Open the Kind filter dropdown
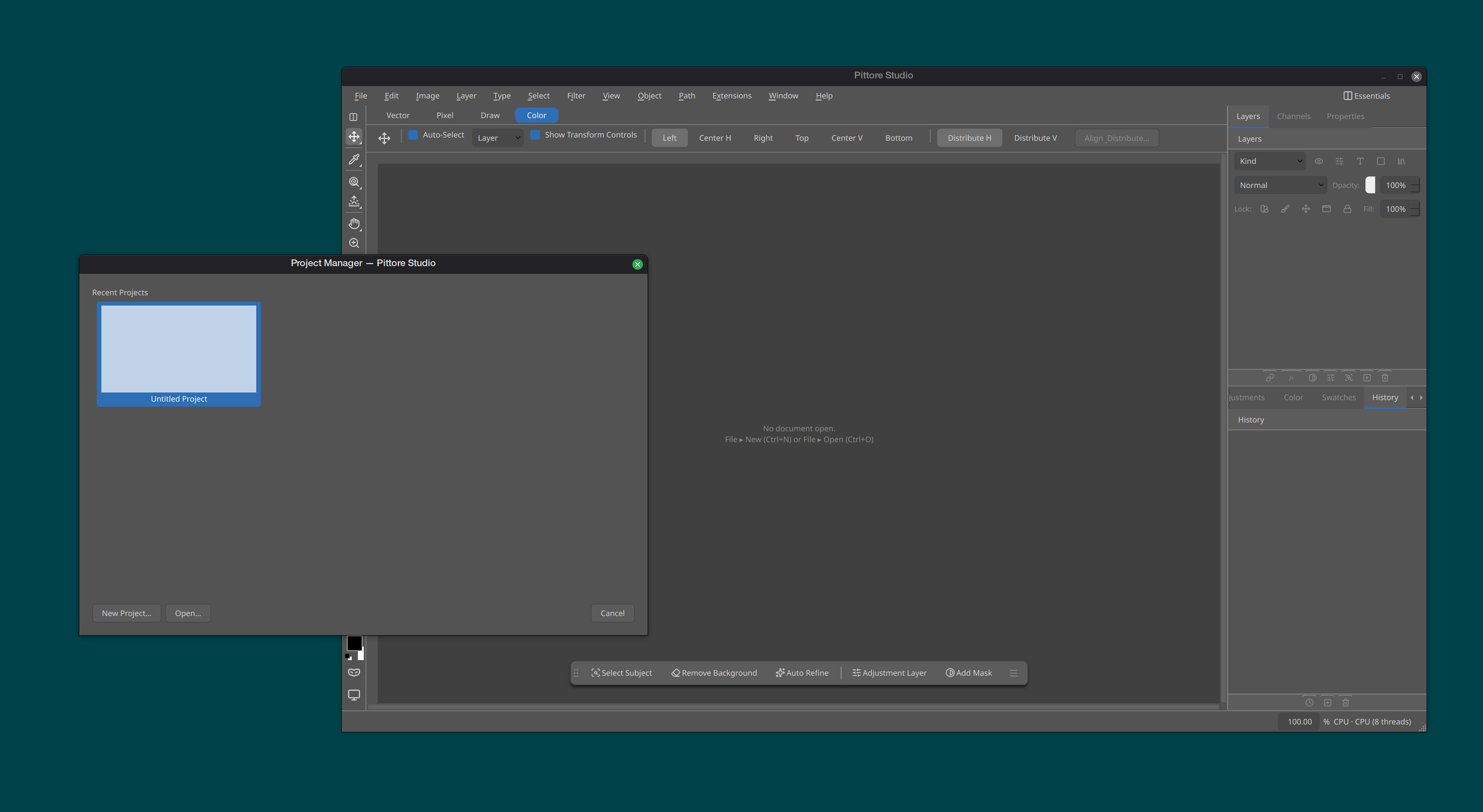Image resolution: width=1483 pixels, height=812 pixels. tap(1269, 161)
